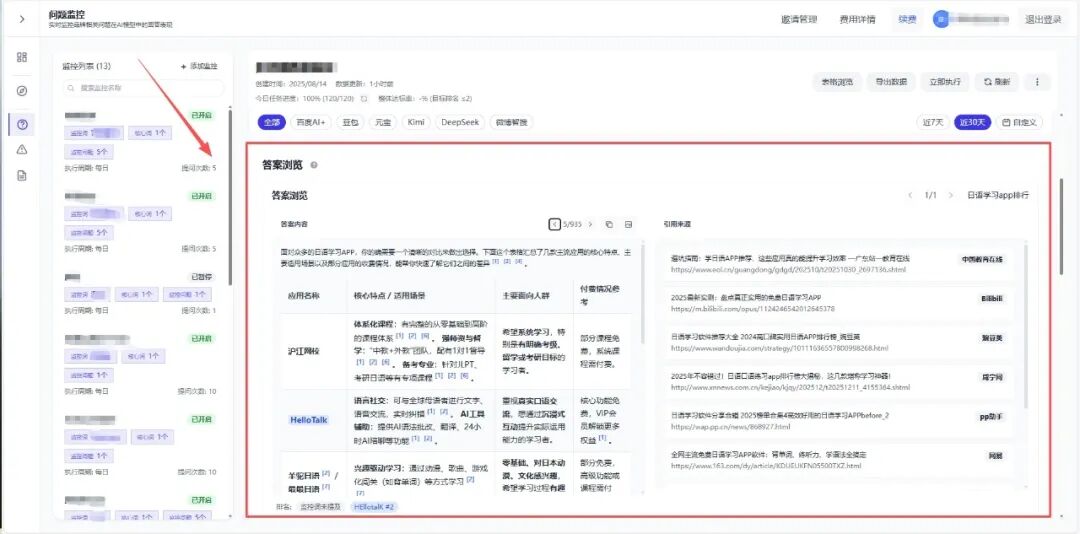Viewport: 1080px width, 534px height.
Task: Open the 自定义 custom date picker
Action: click(1019, 122)
